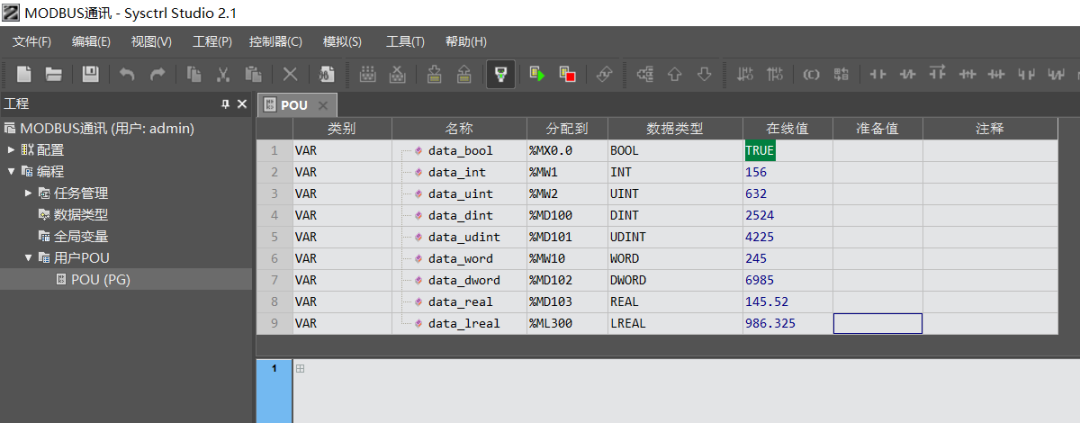Screen dimensions: 1080x423
Task: Select POU (PG) in project tree
Action: pos(101,279)
